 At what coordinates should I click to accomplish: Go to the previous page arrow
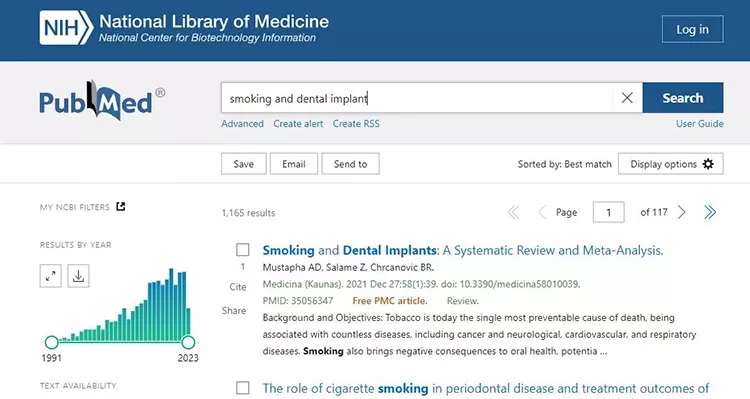point(542,212)
